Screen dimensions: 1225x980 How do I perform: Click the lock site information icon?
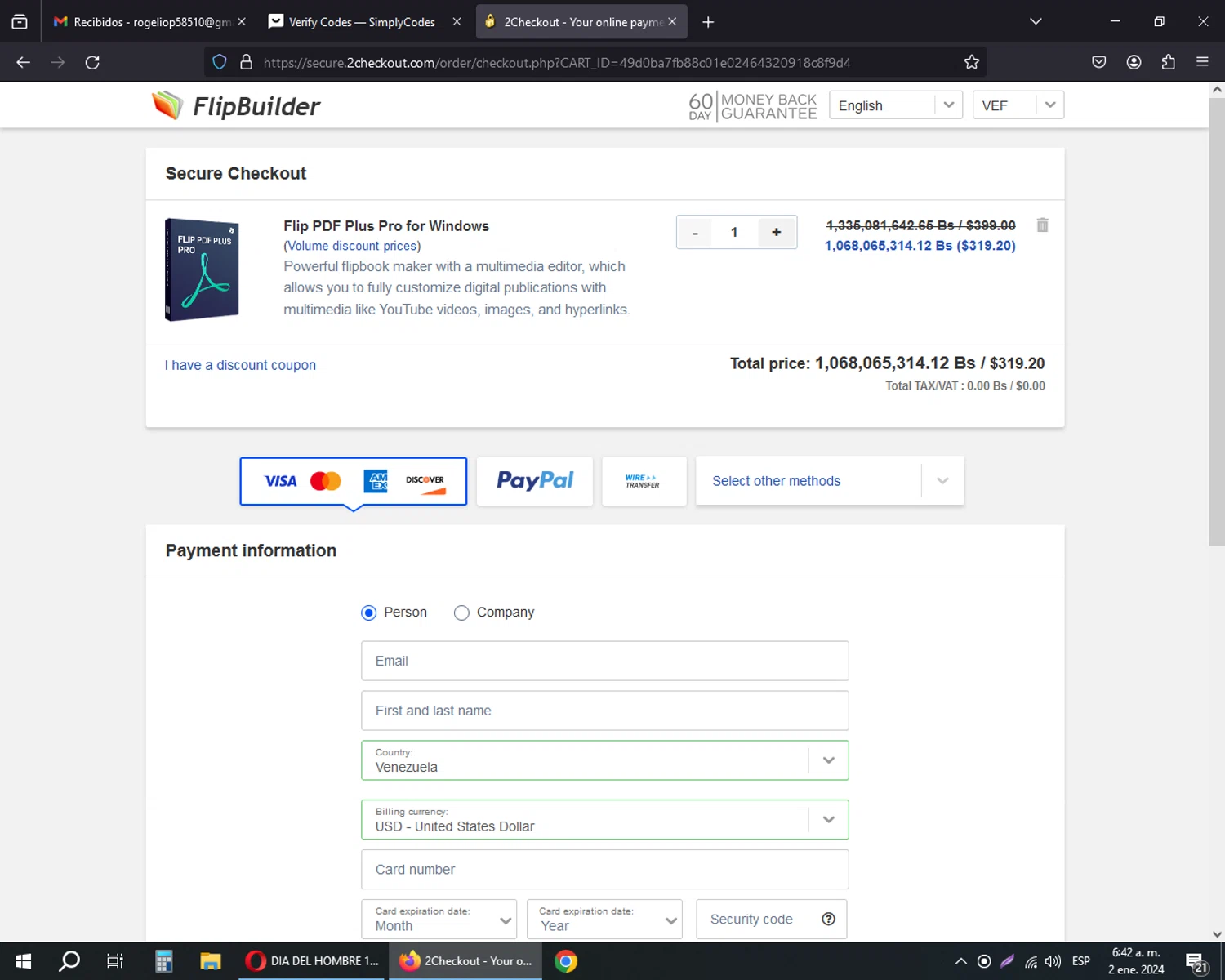coord(246,62)
